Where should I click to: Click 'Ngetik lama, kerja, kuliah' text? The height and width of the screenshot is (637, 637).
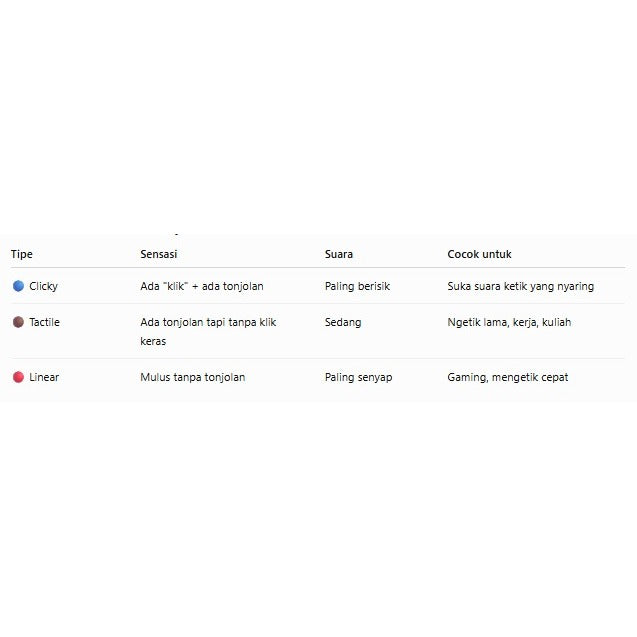509,323
